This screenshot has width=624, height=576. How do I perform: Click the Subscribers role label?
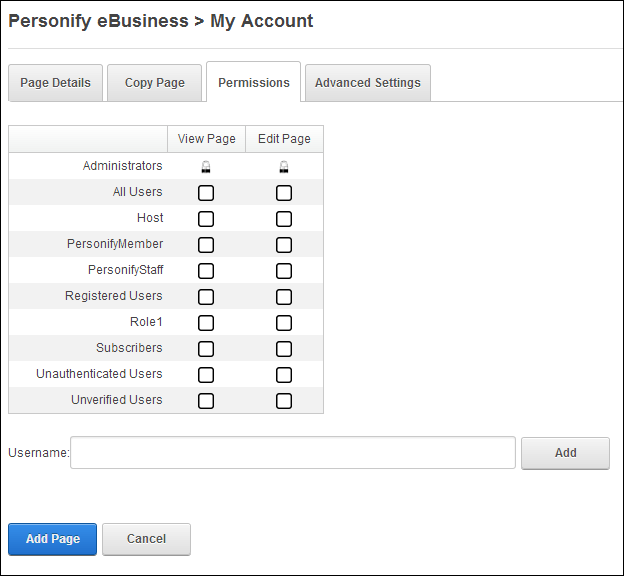coord(129,348)
